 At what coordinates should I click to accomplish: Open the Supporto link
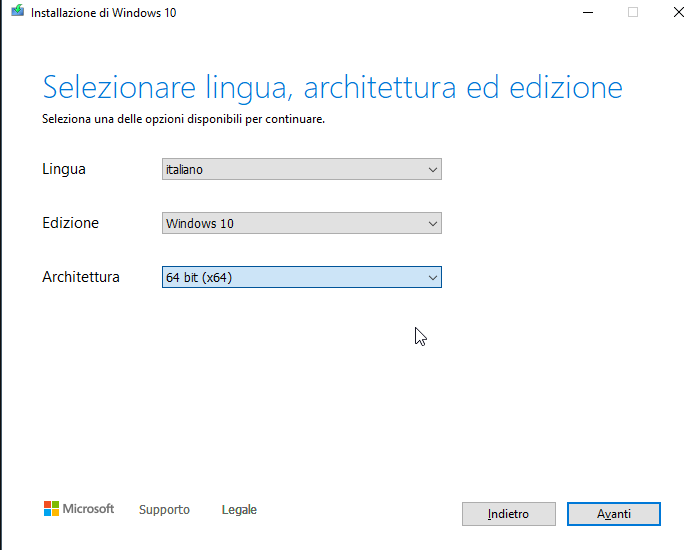pos(164,510)
